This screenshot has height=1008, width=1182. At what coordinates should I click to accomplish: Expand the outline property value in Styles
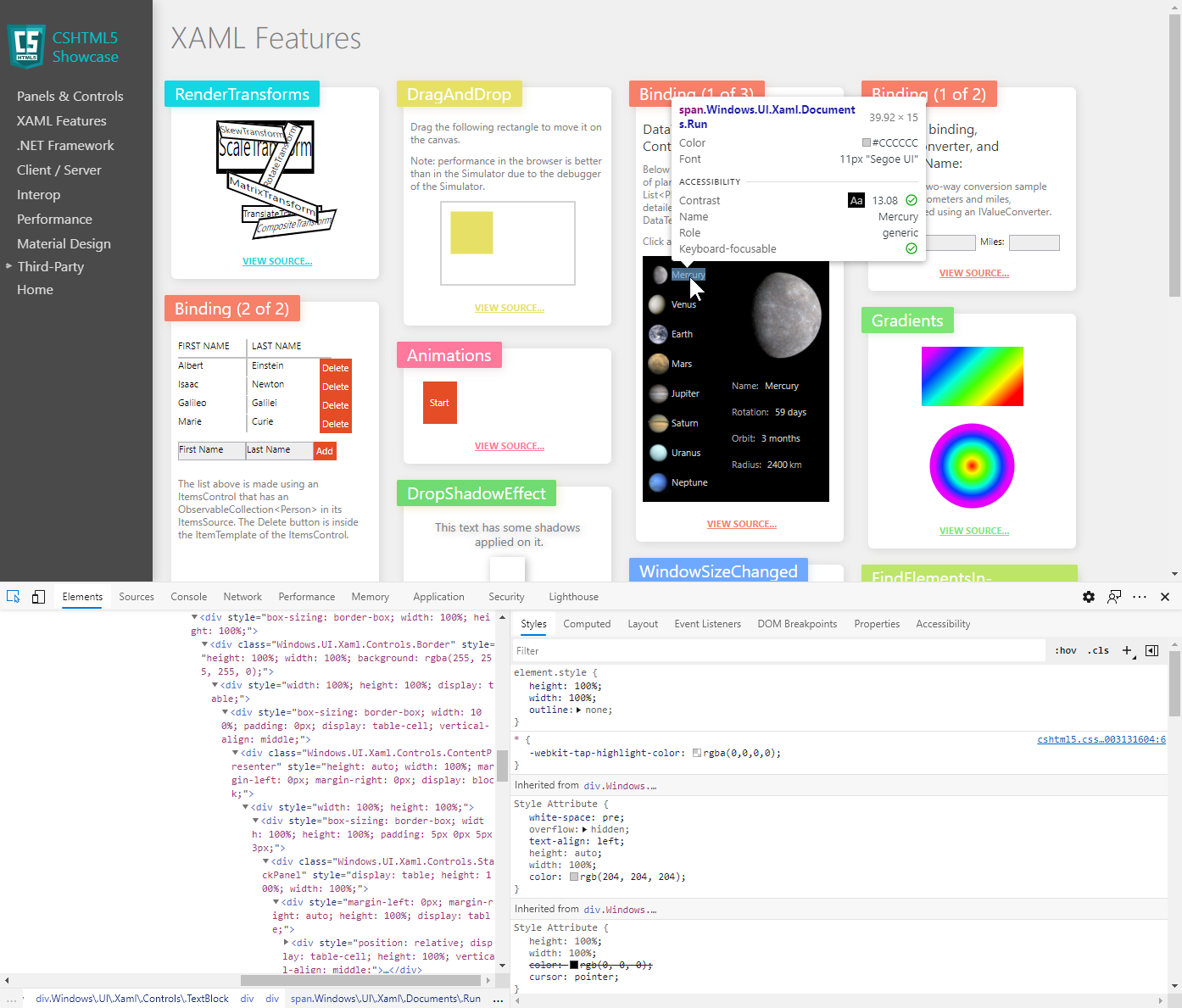[x=579, y=710]
